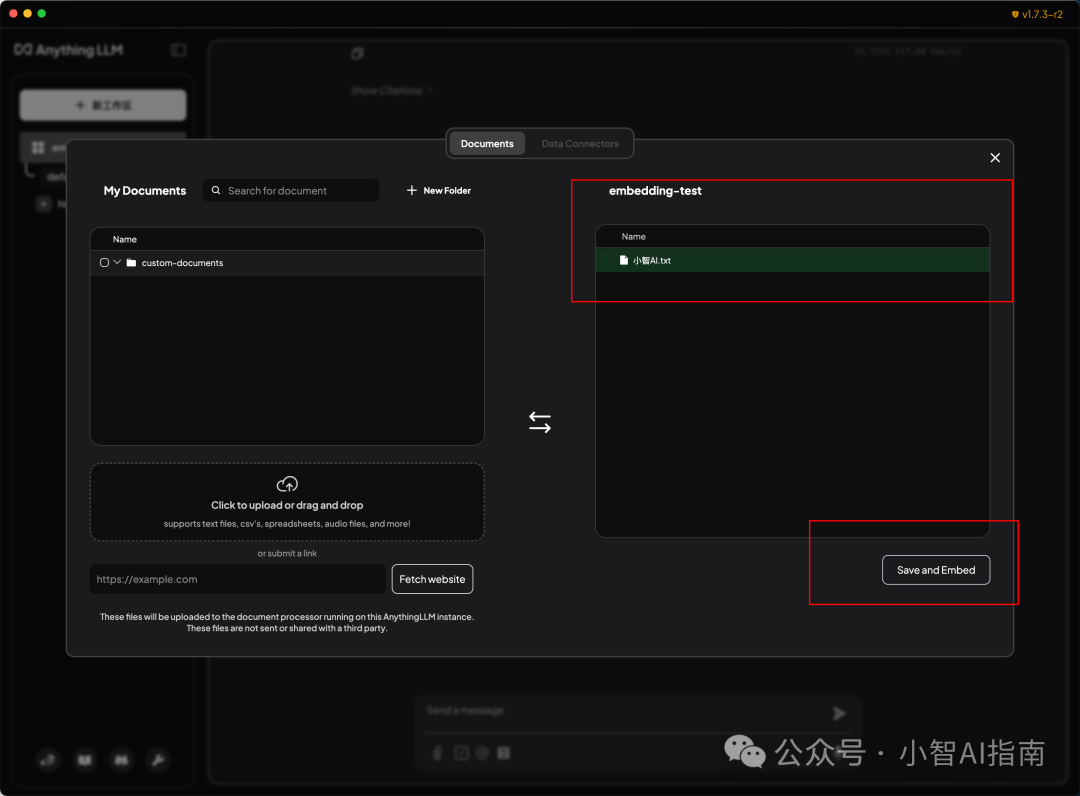The height and width of the screenshot is (796, 1080).
Task: Select the 小智AI.txt file row
Action: pyautogui.click(x=792, y=260)
